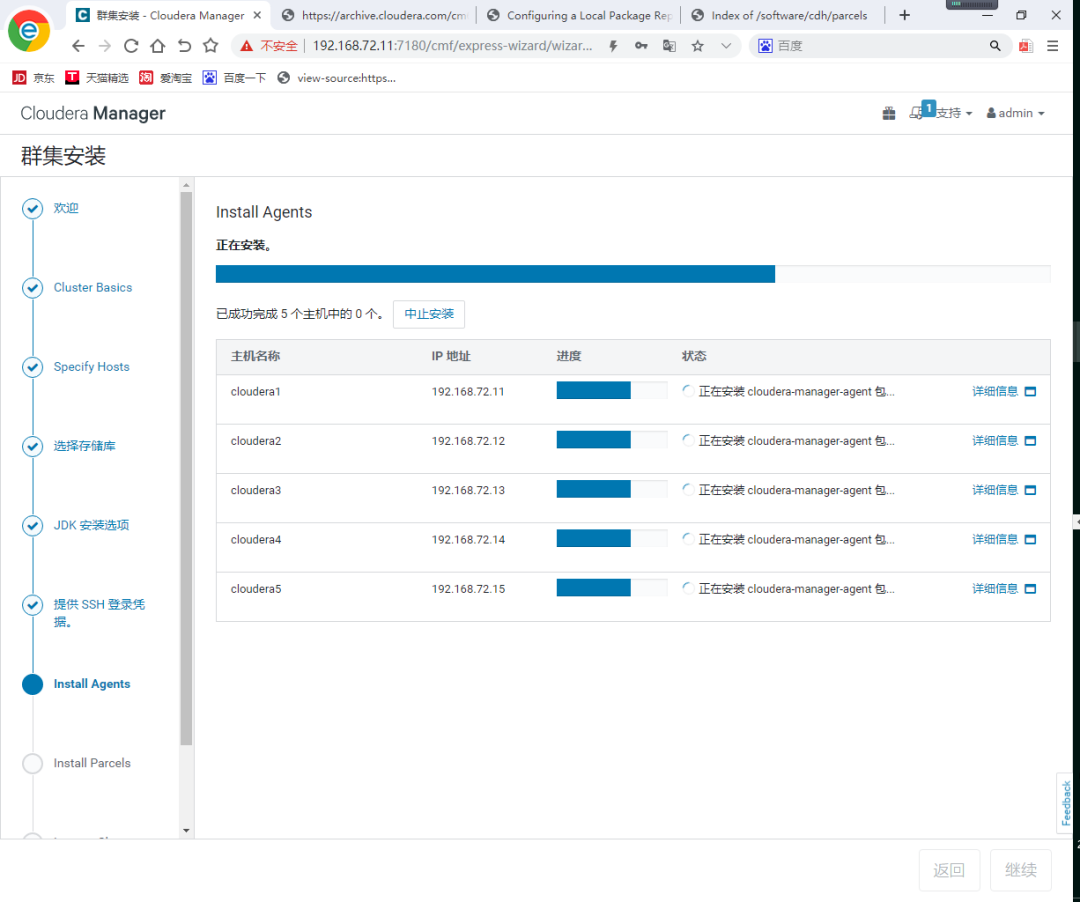
Task: Click the details window icon for cloudera3
Action: [x=1030, y=490]
